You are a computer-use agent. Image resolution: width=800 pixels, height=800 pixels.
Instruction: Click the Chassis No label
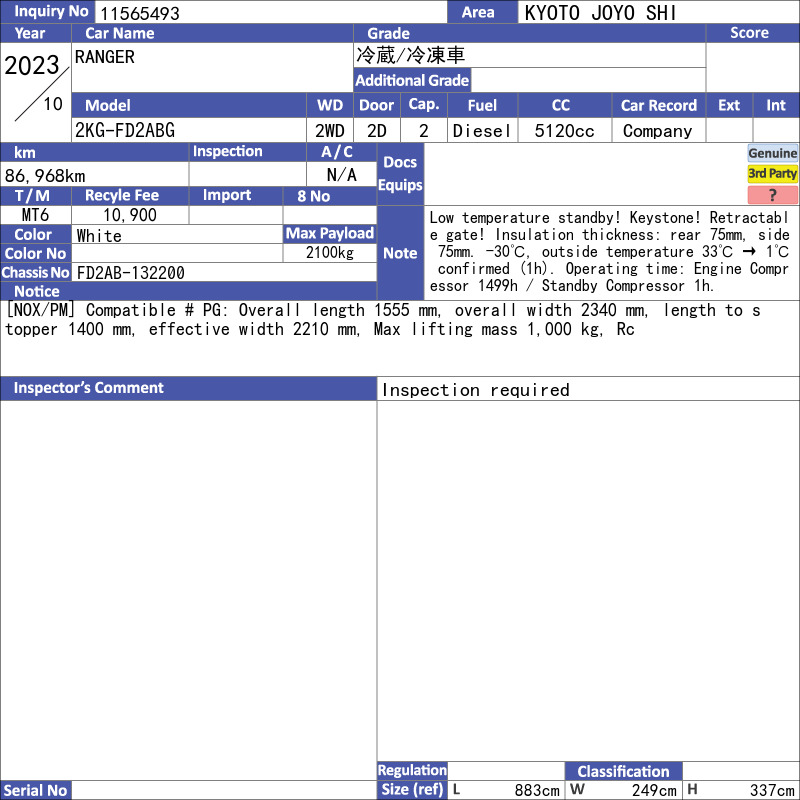pos(35,272)
